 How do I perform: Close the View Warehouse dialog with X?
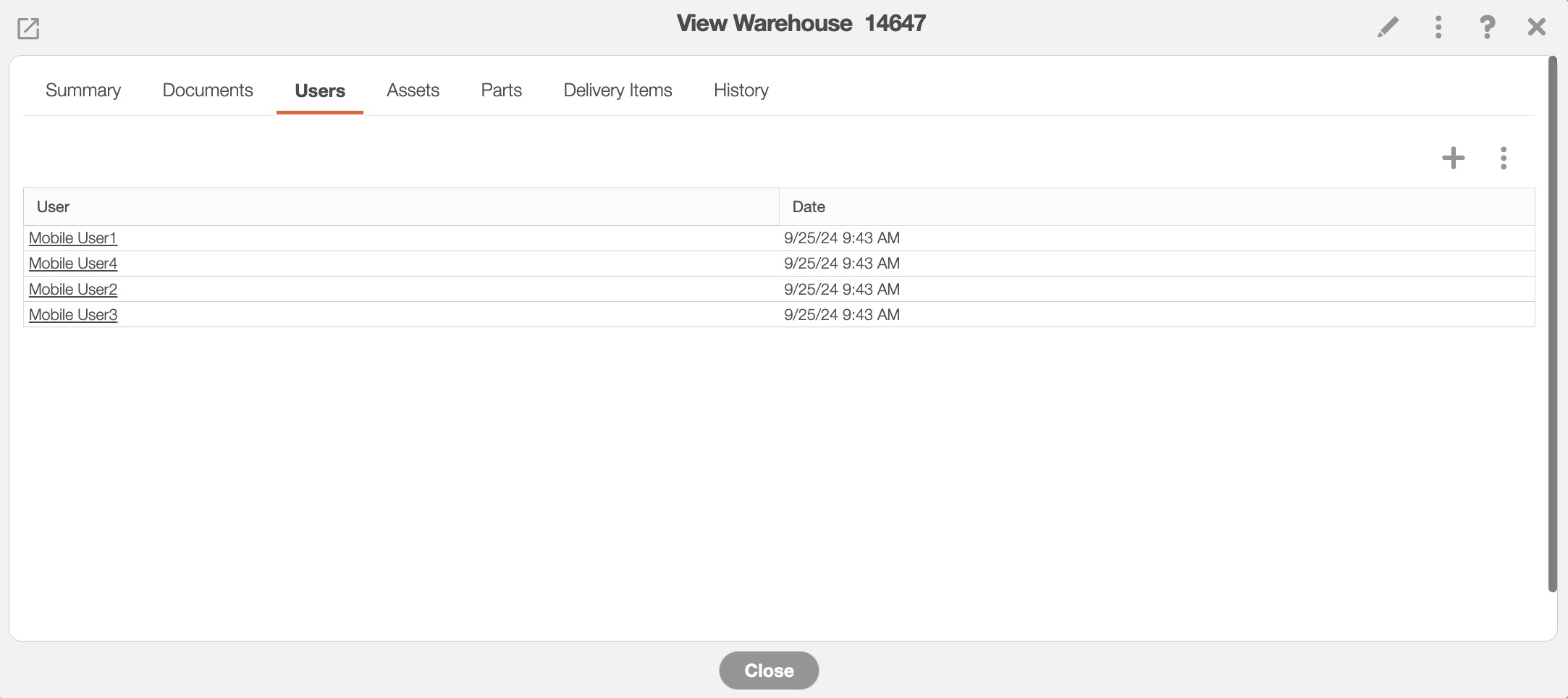tap(1536, 28)
